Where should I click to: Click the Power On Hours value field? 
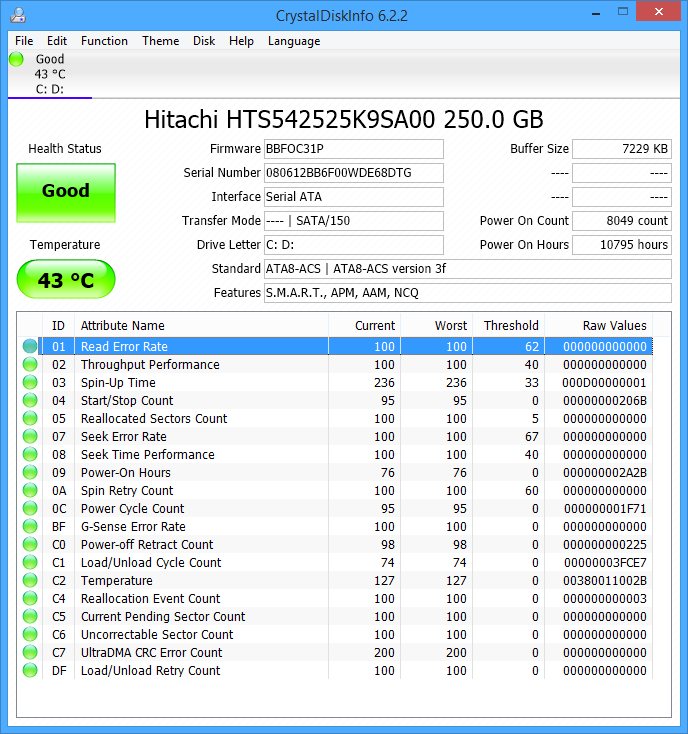(621, 245)
